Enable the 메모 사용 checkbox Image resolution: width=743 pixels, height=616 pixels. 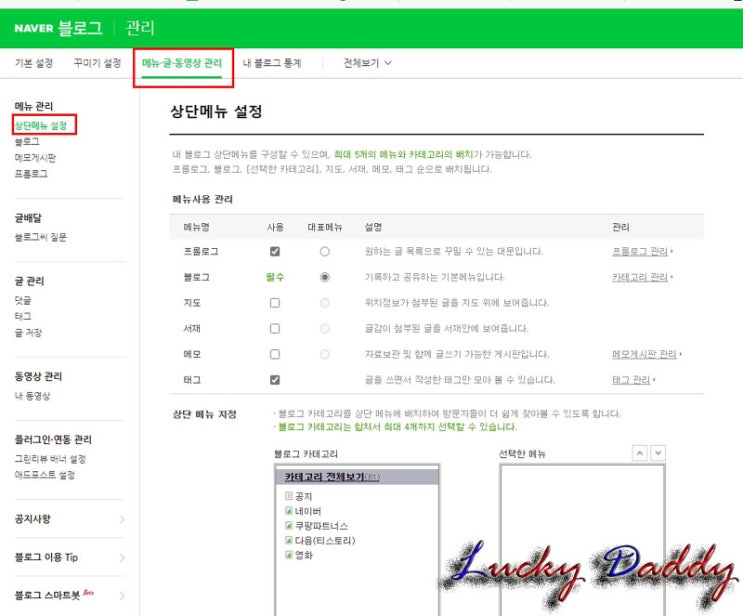pos(275,354)
